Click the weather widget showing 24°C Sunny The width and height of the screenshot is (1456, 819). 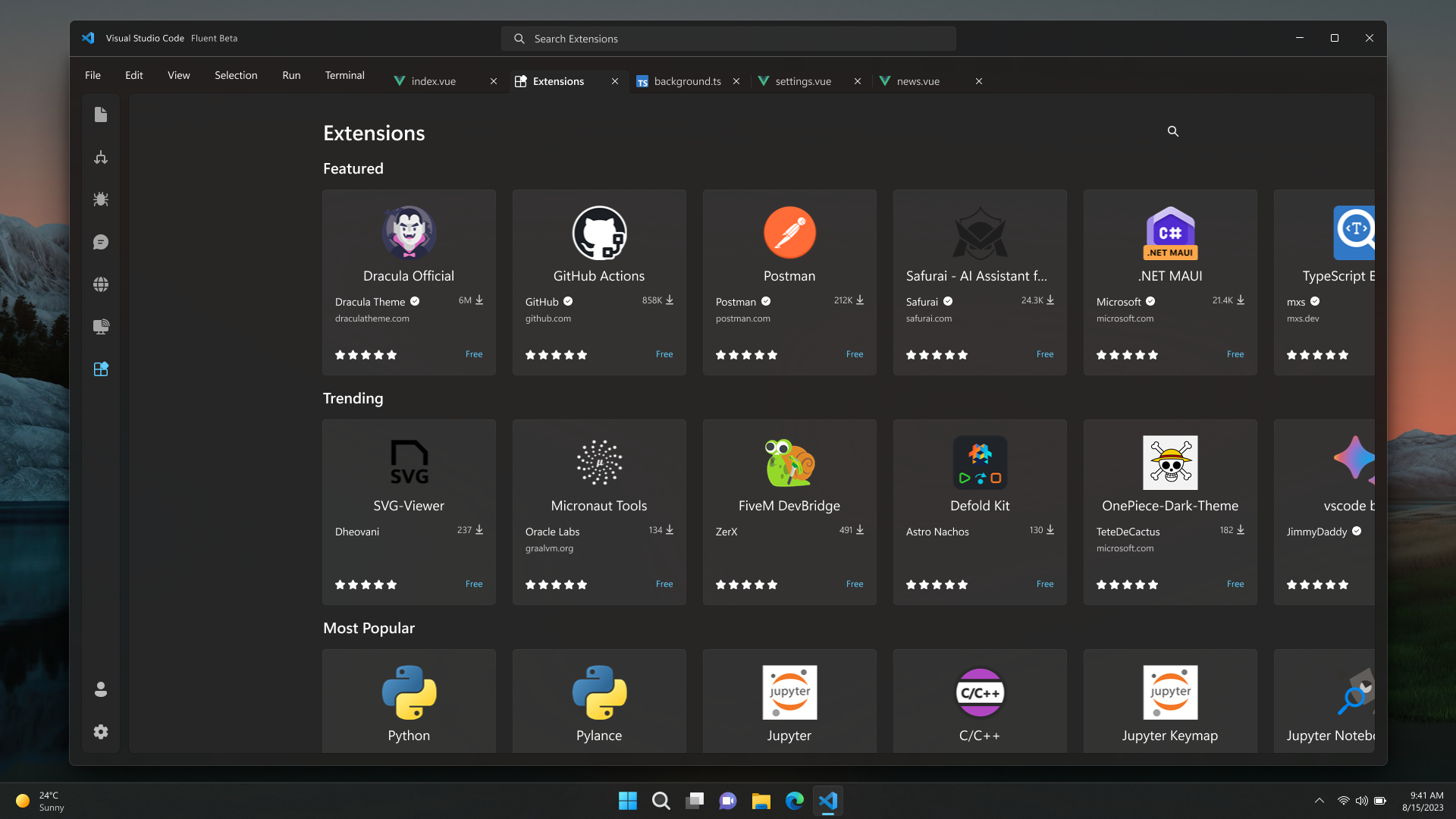click(41, 801)
